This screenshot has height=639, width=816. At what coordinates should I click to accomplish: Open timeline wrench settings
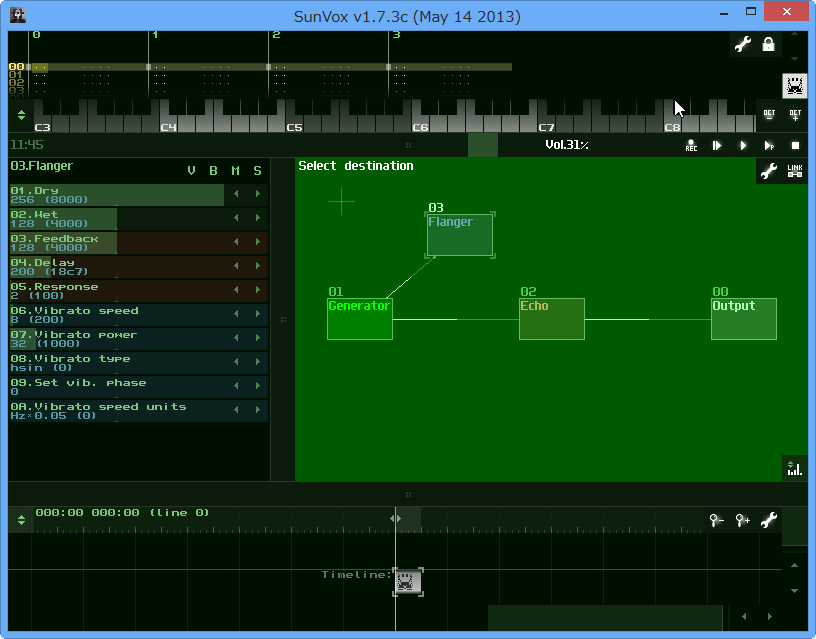click(769, 519)
